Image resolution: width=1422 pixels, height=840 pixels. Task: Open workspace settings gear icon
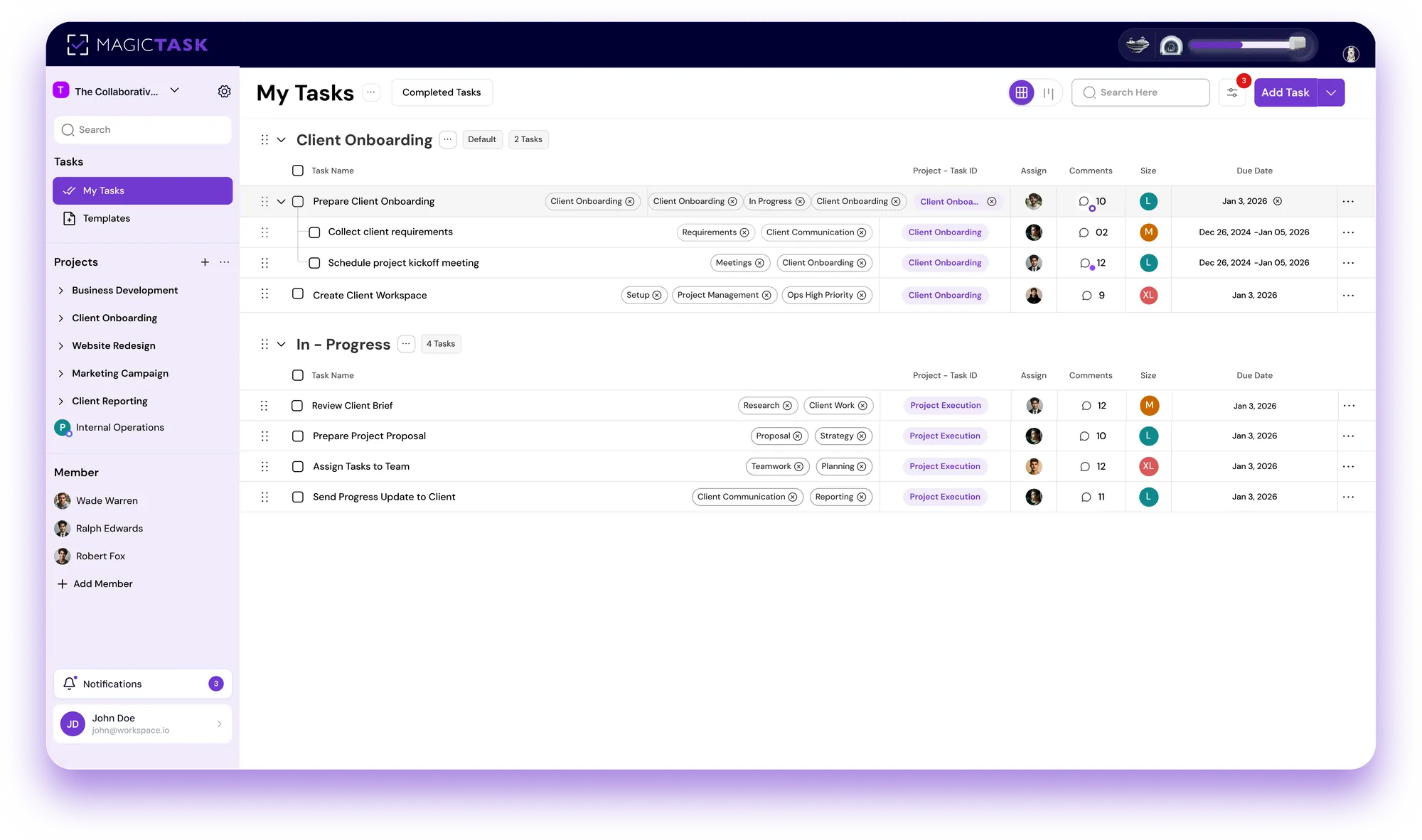tap(224, 92)
